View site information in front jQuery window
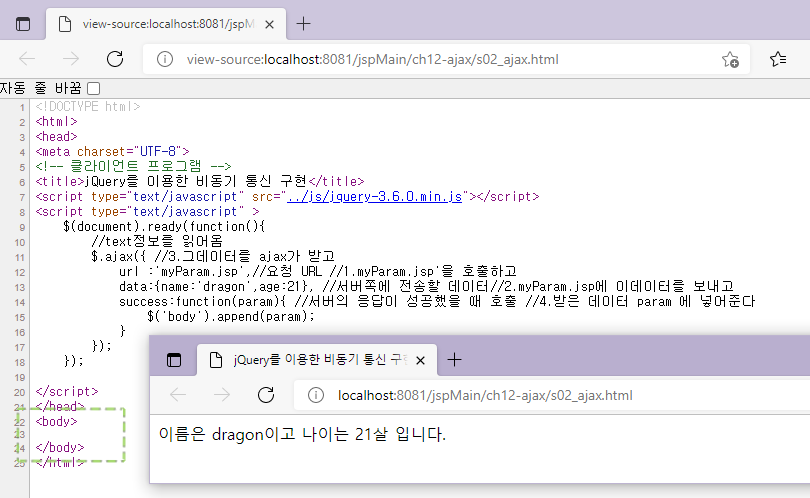This screenshot has height=498, width=810. [316, 395]
